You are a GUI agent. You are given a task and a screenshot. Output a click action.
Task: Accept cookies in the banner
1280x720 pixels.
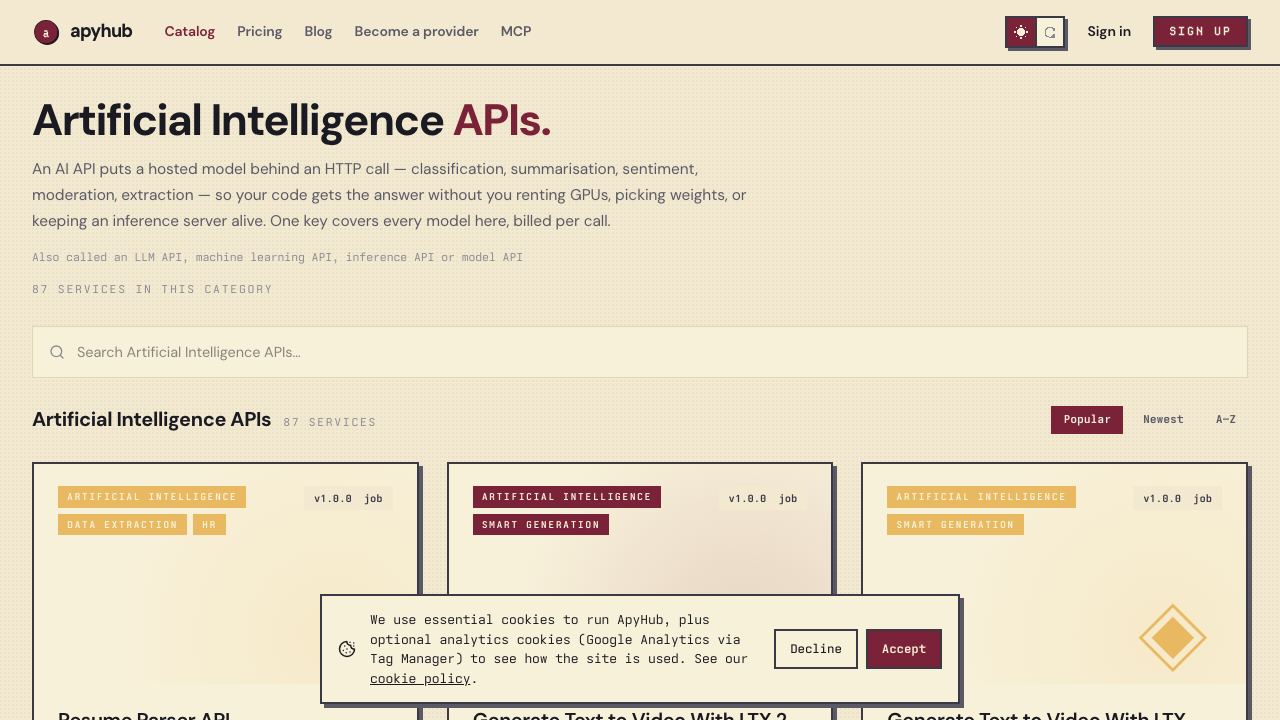(904, 649)
